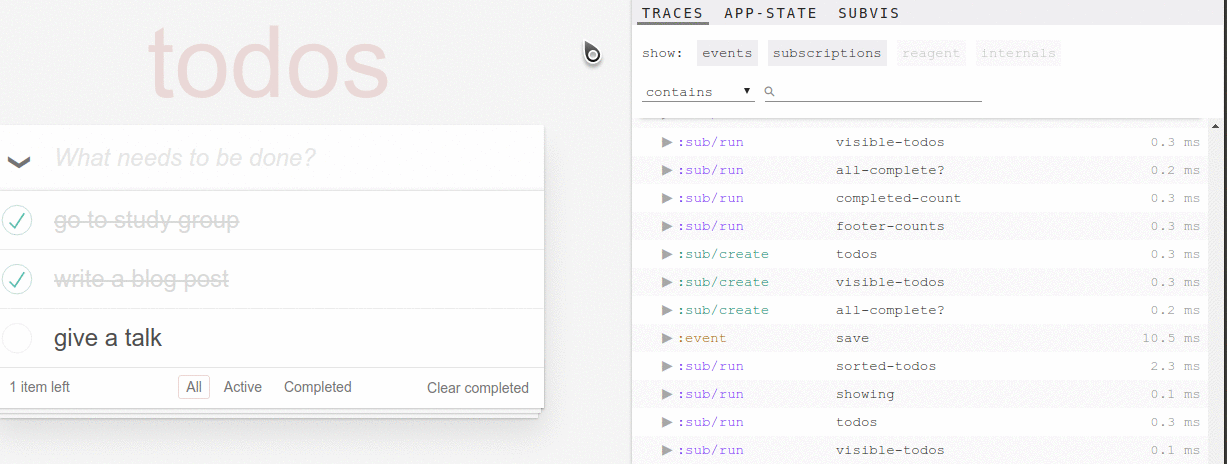Image resolution: width=1227 pixels, height=464 pixels.
Task: Enable the reagent trace filter
Action: coord(931,53)
